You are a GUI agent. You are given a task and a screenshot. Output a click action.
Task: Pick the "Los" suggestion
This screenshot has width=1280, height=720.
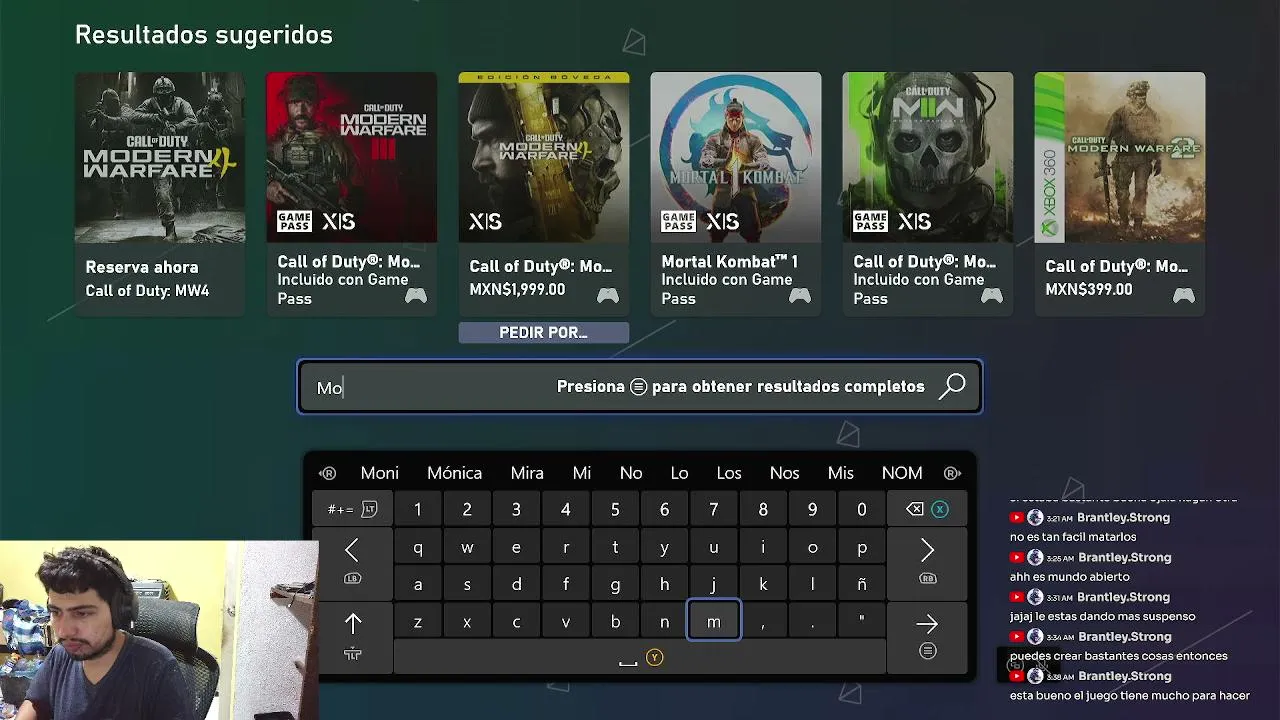point(729,473)
